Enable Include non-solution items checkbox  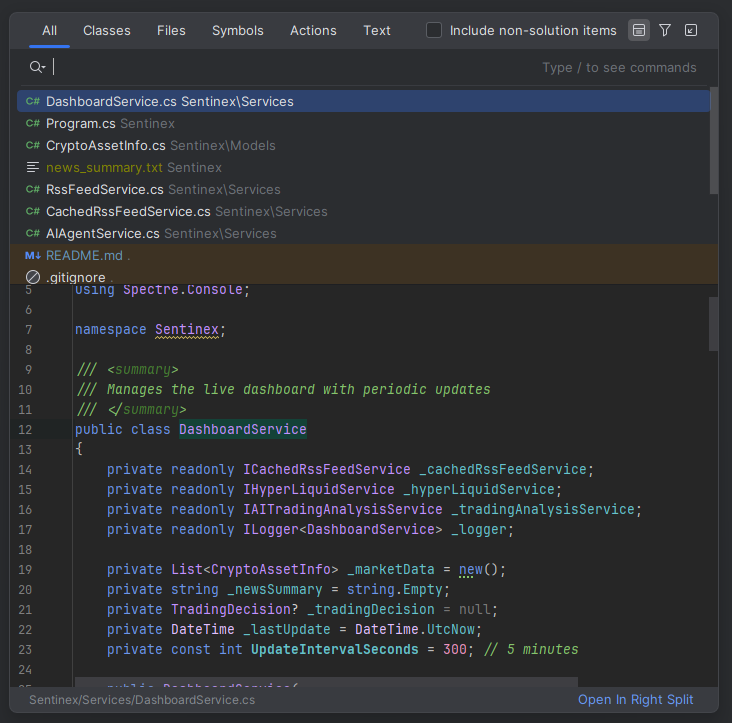pyautogui.click(x=434, y=30)
